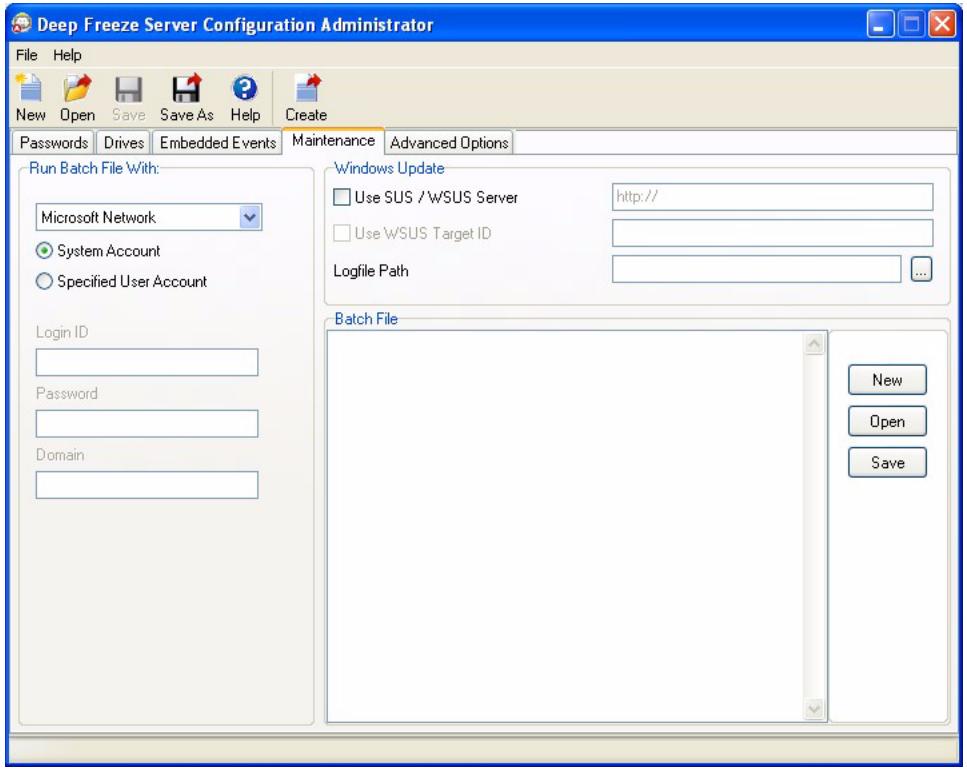Image resolution: width=967 pixels, height=773 pixels.
Task: Click the SUS/WSUS server http:// input field
Action: tap(772, 197)
